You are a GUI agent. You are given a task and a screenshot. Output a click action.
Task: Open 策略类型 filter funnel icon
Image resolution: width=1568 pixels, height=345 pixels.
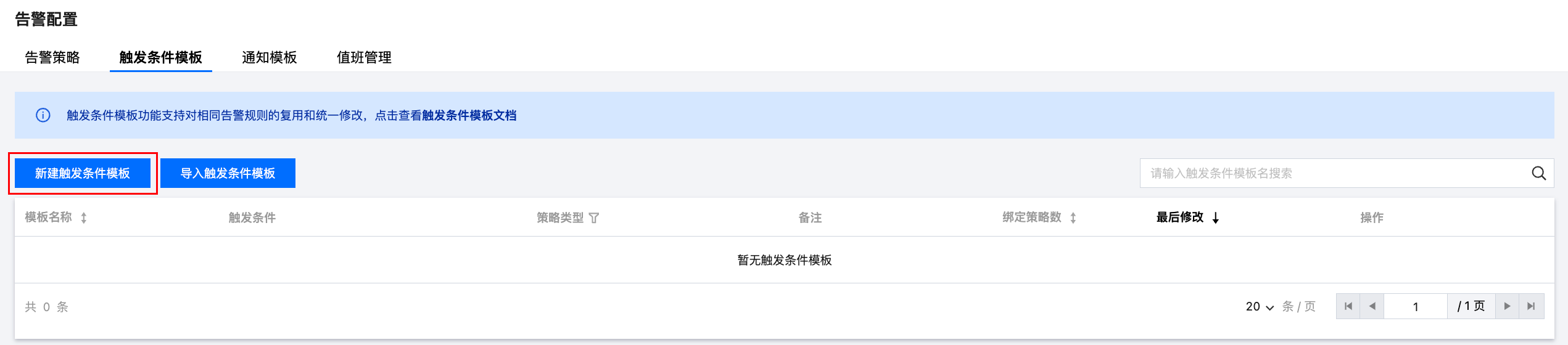[594, 217]
